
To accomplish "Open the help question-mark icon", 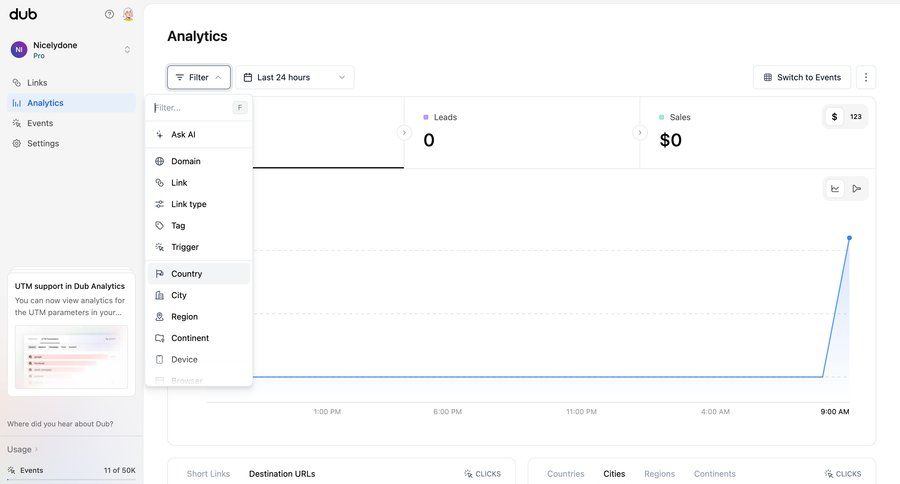I will click(109, 14).
